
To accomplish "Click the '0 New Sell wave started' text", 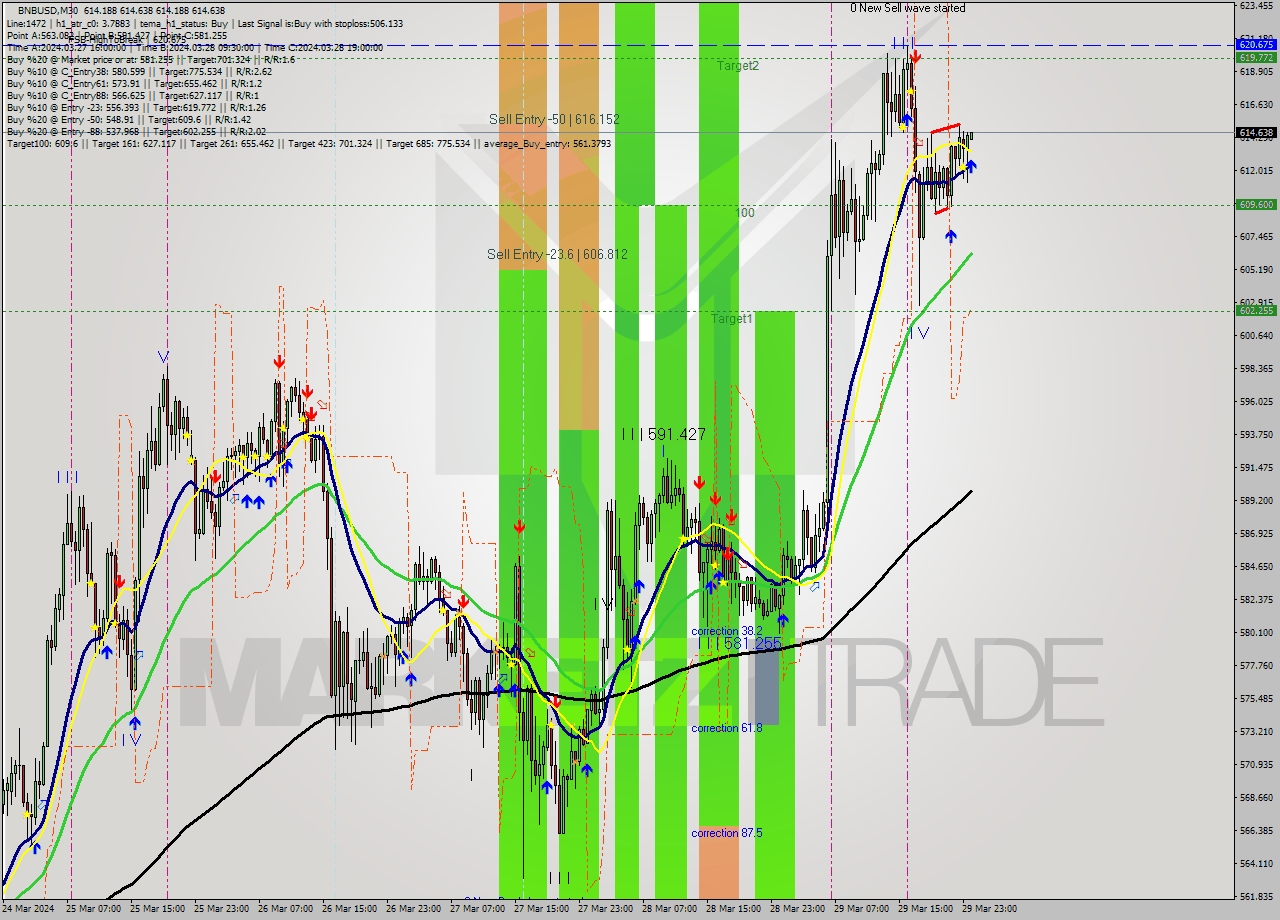I will (908, 8).
